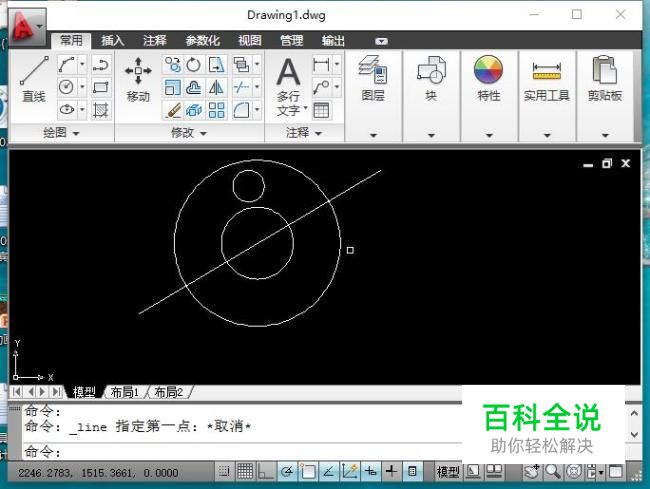Screen dimensions: 650x489
Task: Expand the 注释 panel flyout
Action: (x=304, y=133)
